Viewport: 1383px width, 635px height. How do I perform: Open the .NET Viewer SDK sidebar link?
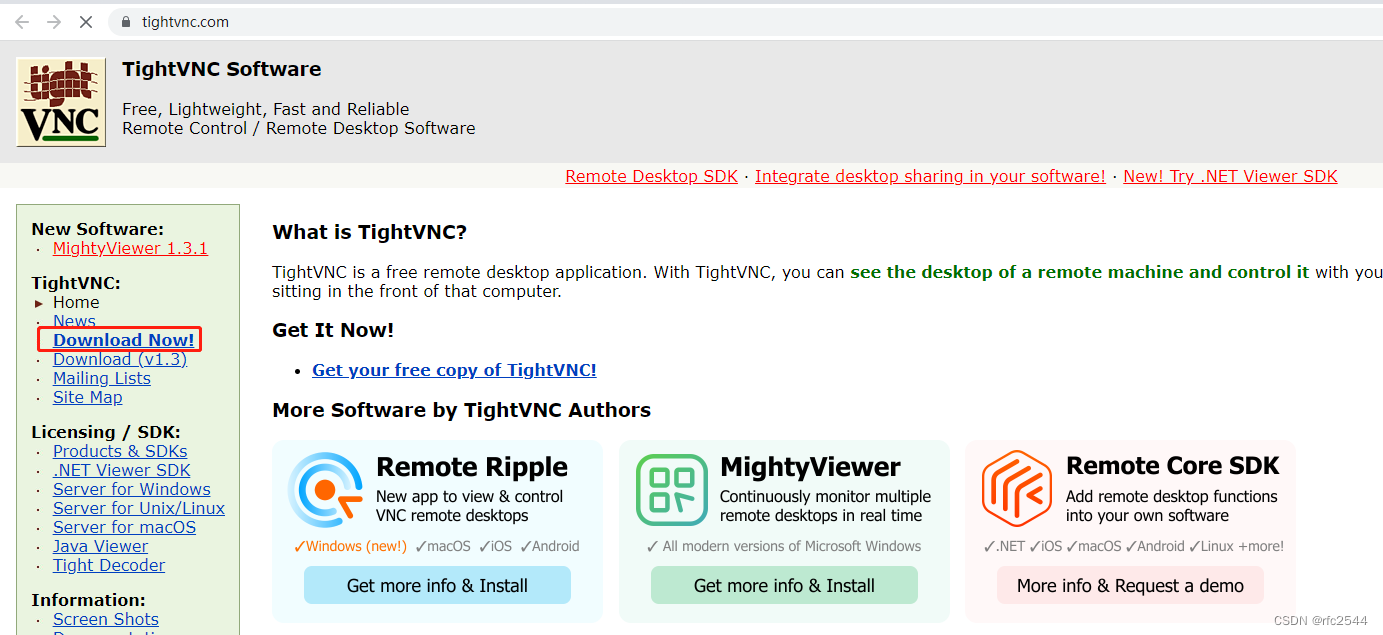point(122,470)
